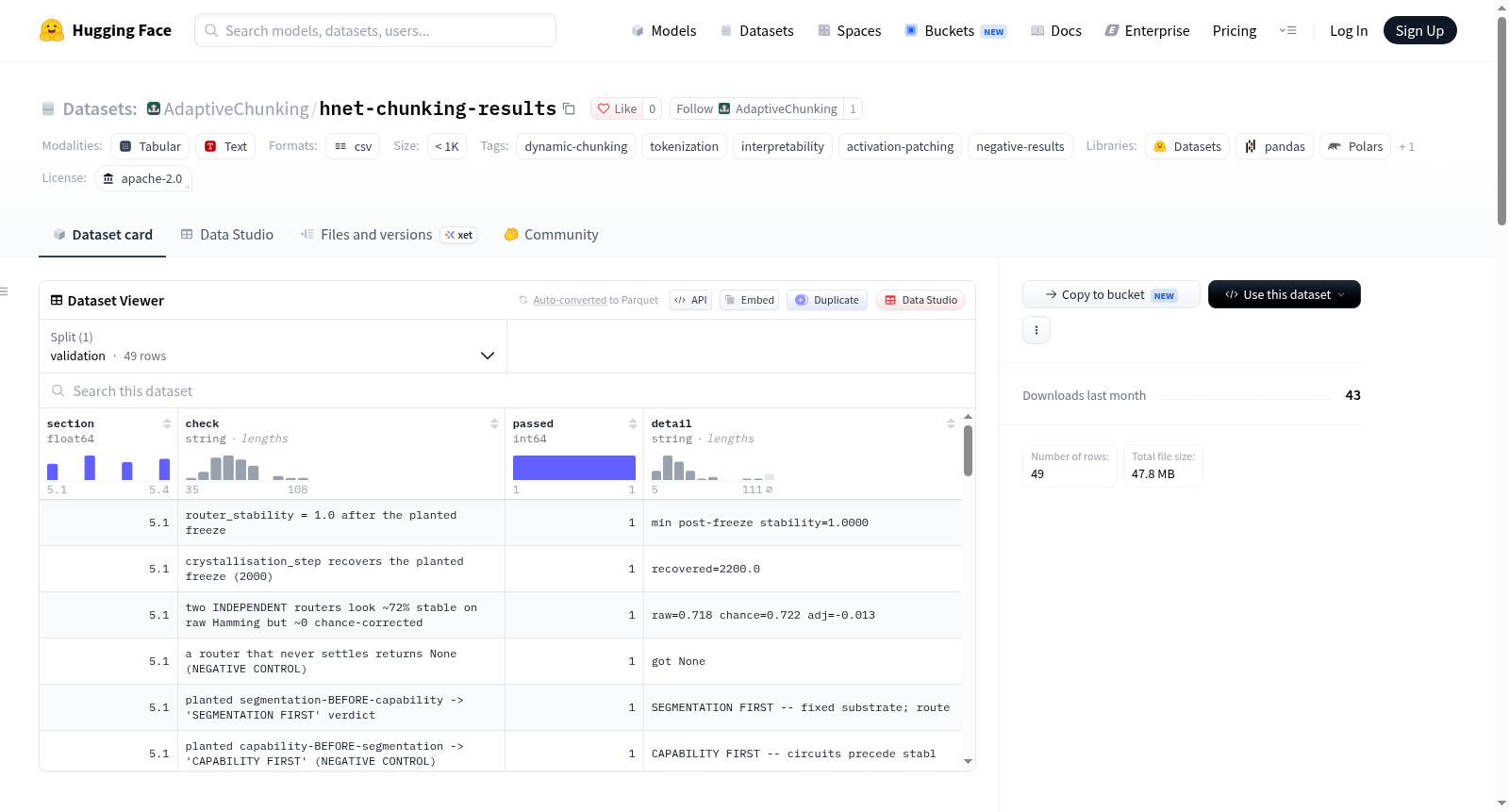Click the AdaptiveChunking organization avatar icon

[x=154, y=108]
